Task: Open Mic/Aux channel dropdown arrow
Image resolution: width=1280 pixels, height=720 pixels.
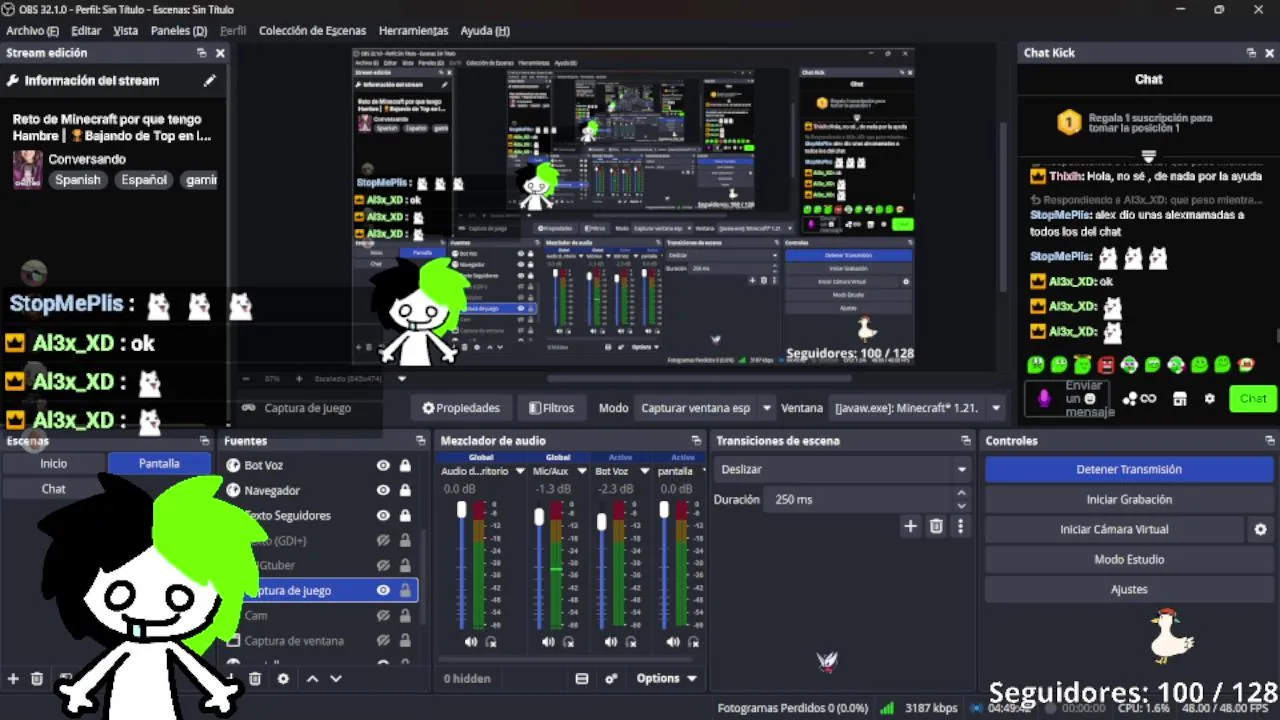Action: click(x=582, y=471)
